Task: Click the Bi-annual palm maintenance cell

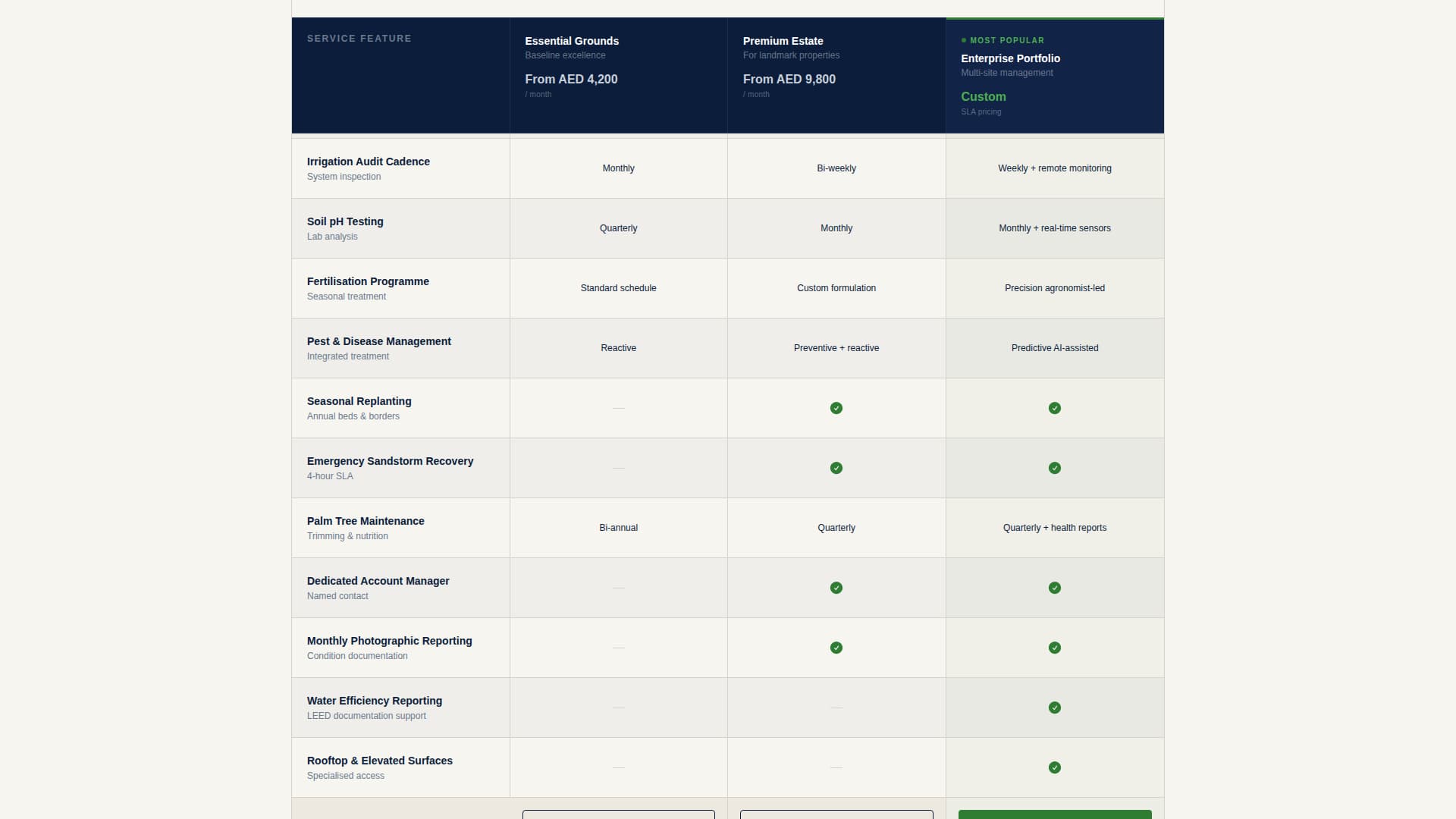Action: click(x=619, y=528)
